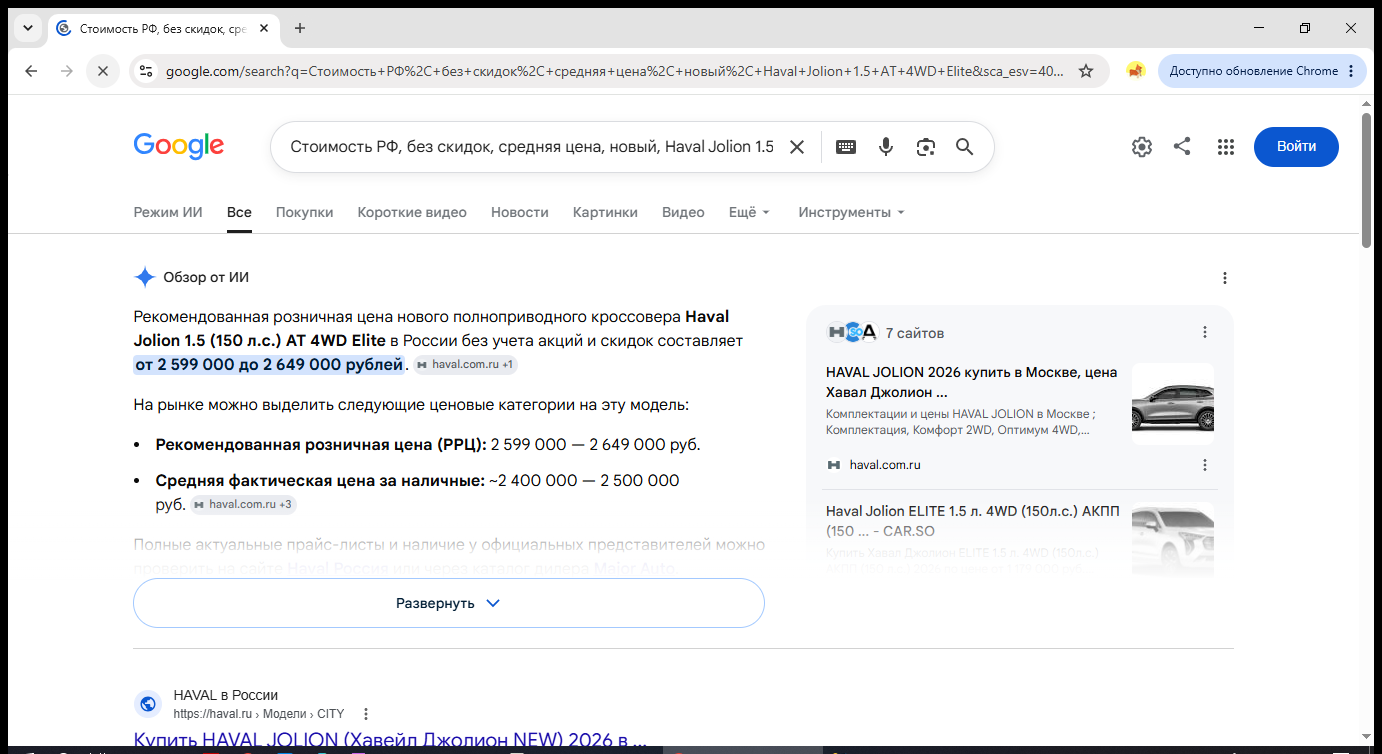Click the scrollbar up arrow
Screen dimensions: 1382x754
click(1367, 102)
